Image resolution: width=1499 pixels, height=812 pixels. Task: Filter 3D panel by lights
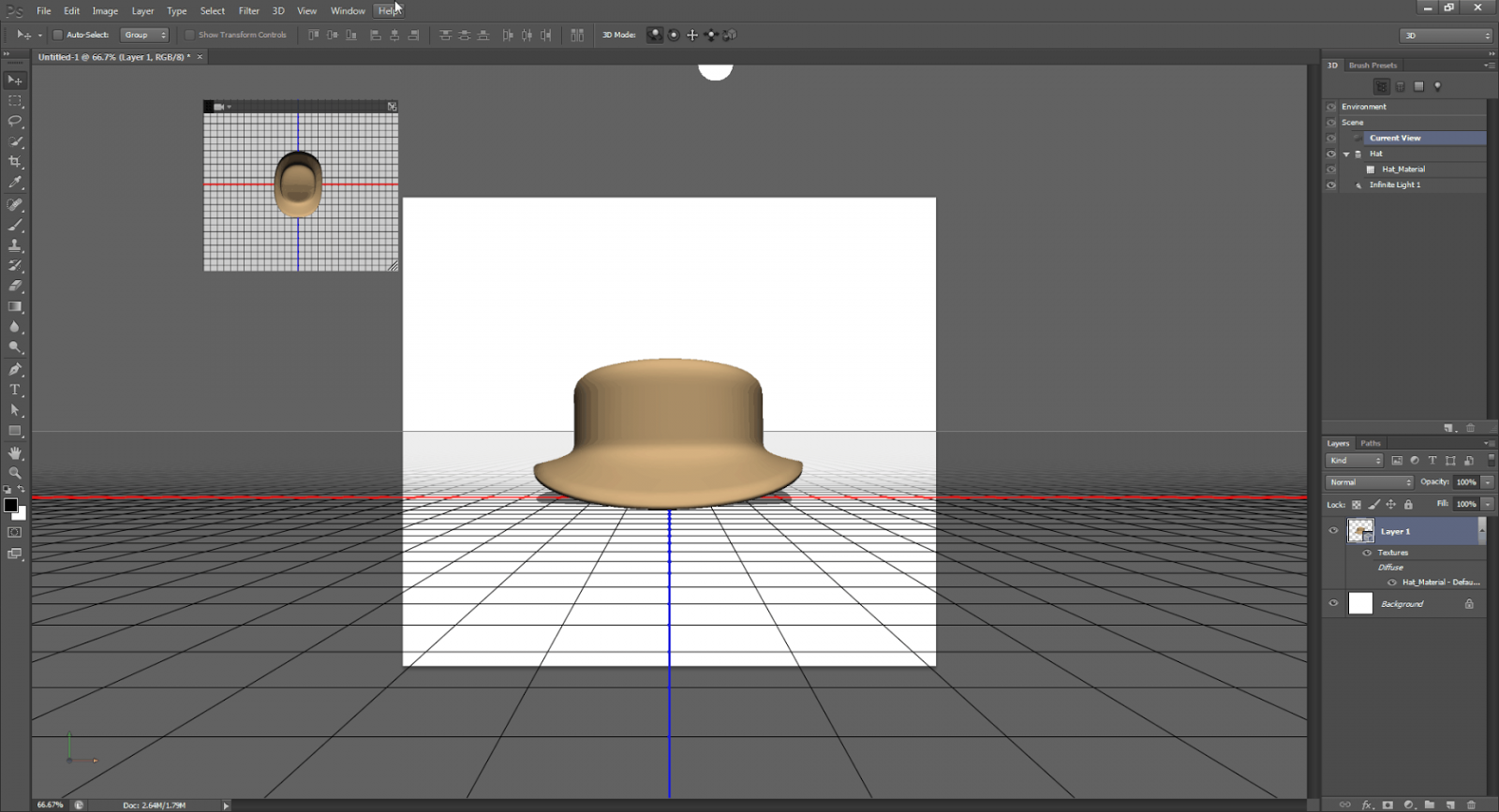coord(1437,86)
